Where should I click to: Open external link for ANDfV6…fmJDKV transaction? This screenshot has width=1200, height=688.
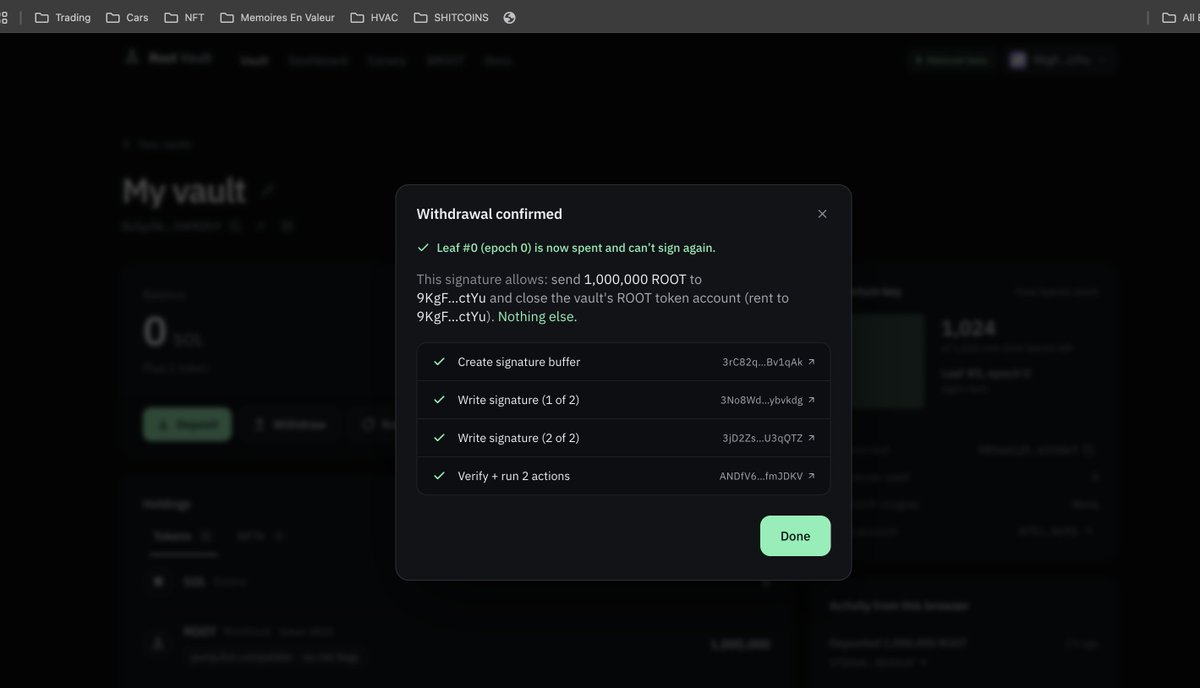(811, 476)
